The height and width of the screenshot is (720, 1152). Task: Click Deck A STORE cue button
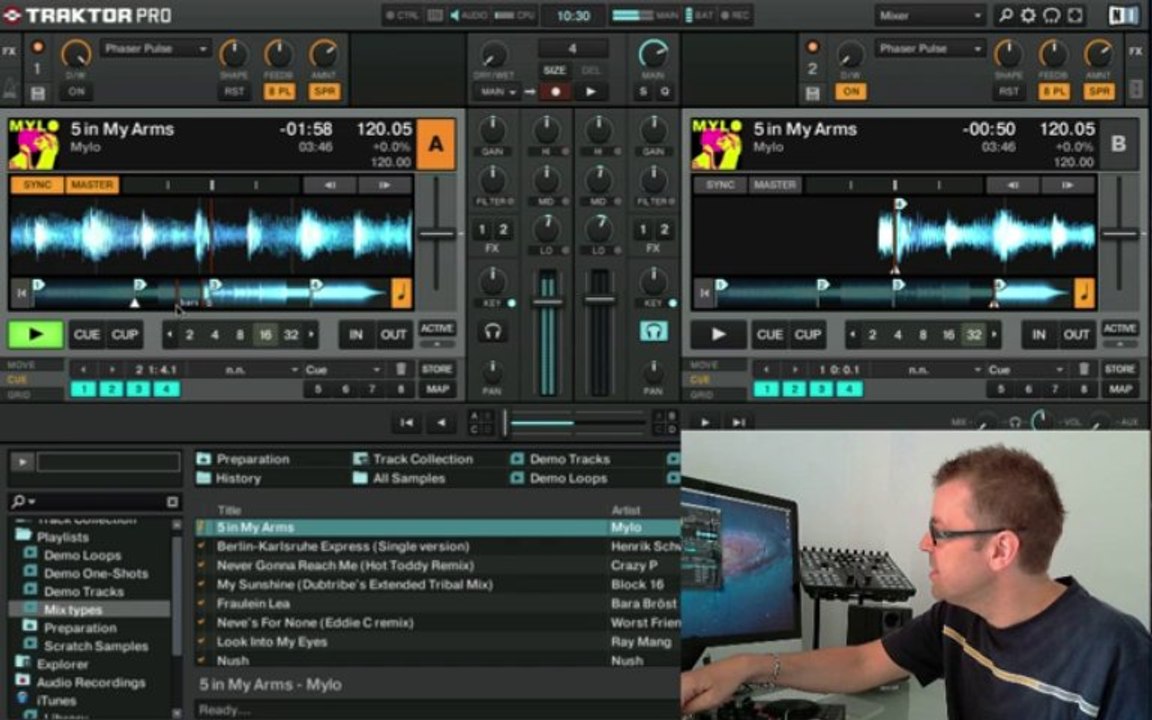pyautogui.click(x=437, y=369)
